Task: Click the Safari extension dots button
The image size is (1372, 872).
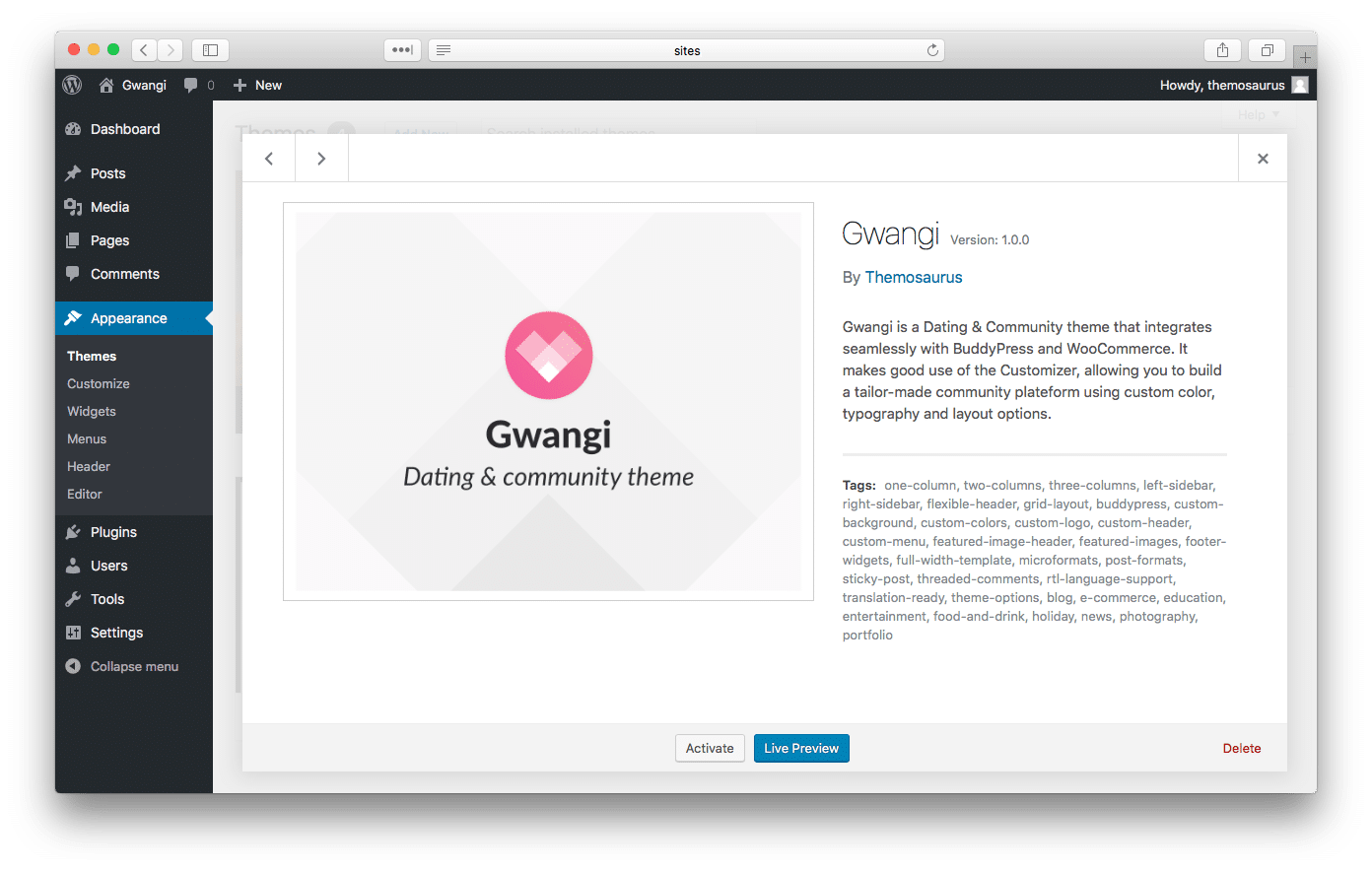Action: click(402, 49)
